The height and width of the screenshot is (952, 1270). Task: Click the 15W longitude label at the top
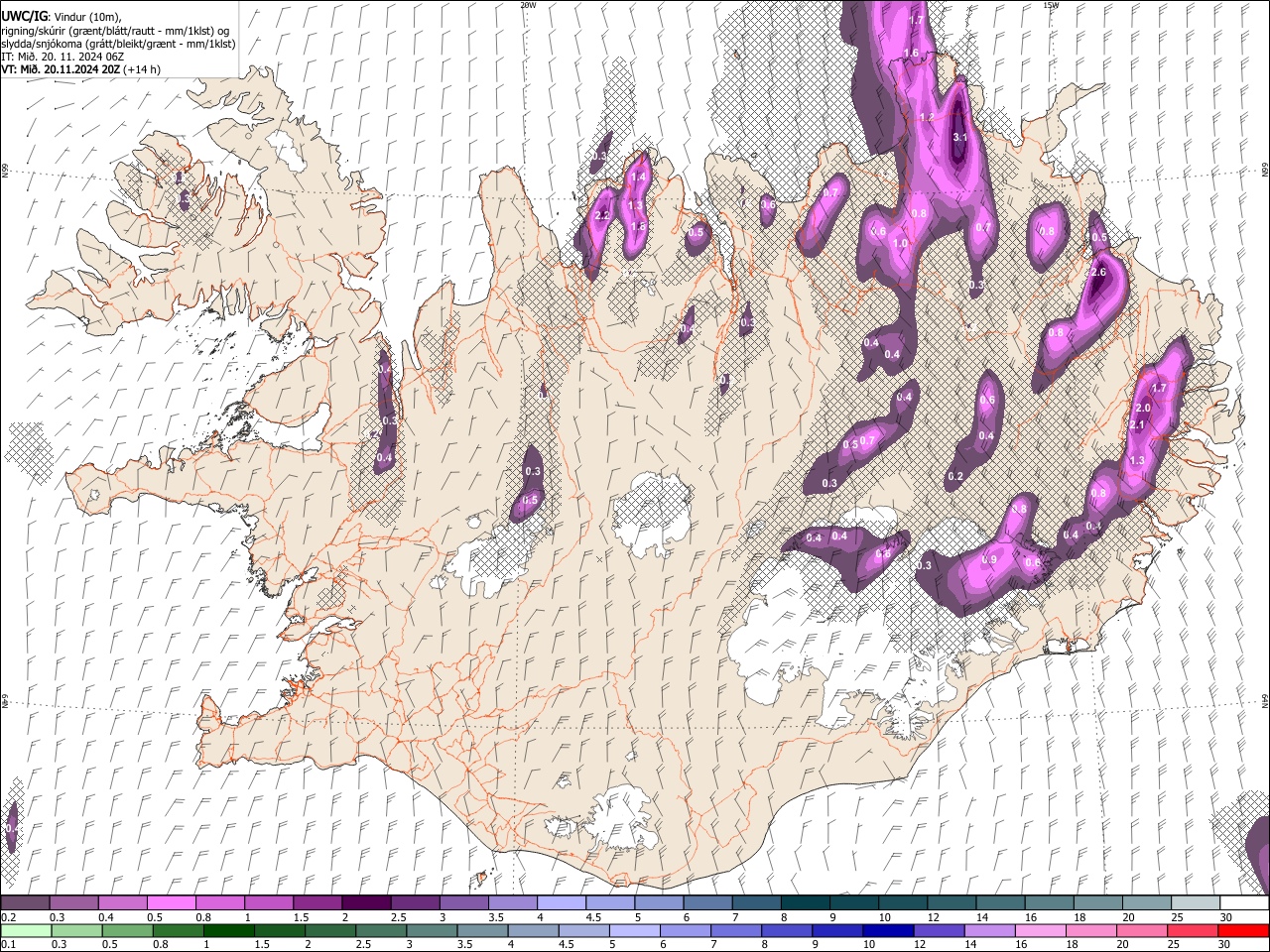(1051, 5)
